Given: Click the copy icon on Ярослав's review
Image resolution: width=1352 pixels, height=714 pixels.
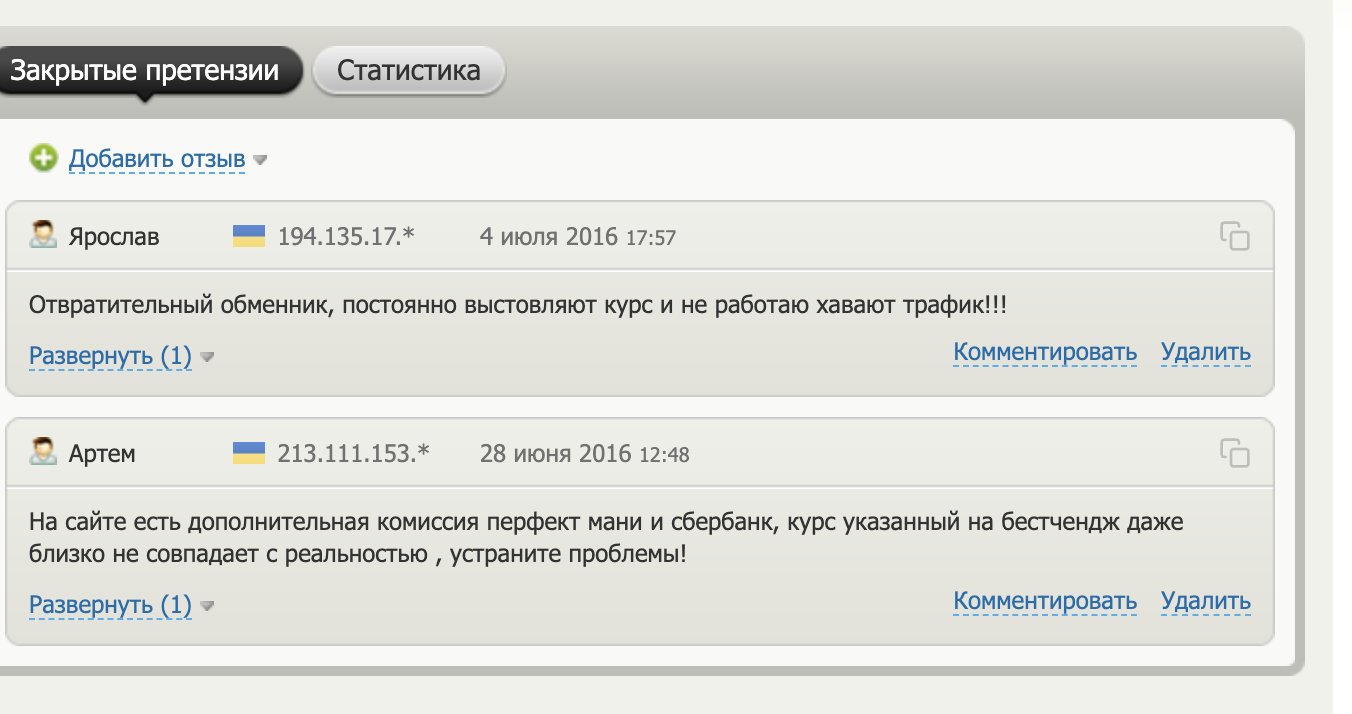Looking at the screenshot, I should 1237,236.
